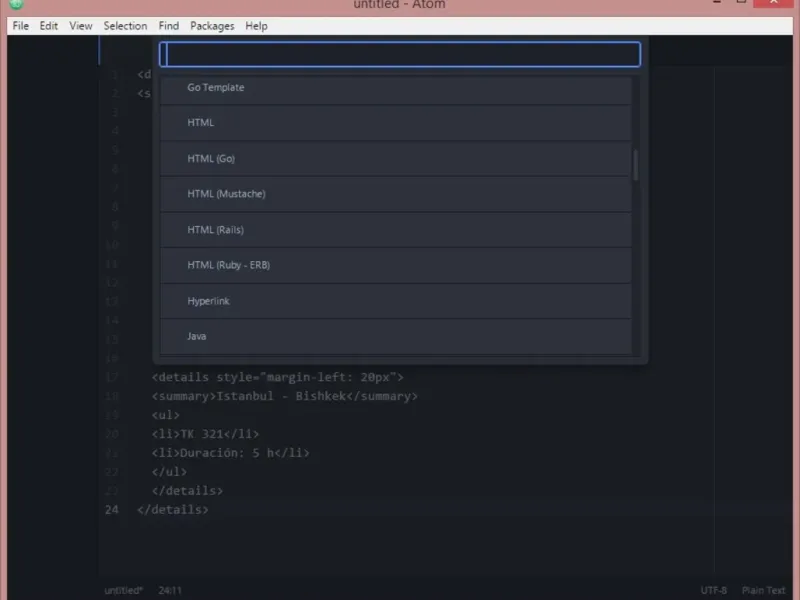The height and width of the screenshot is (600, 800).
Task: Click the Duración: 5 h line
Action: [x=231, y=453]
